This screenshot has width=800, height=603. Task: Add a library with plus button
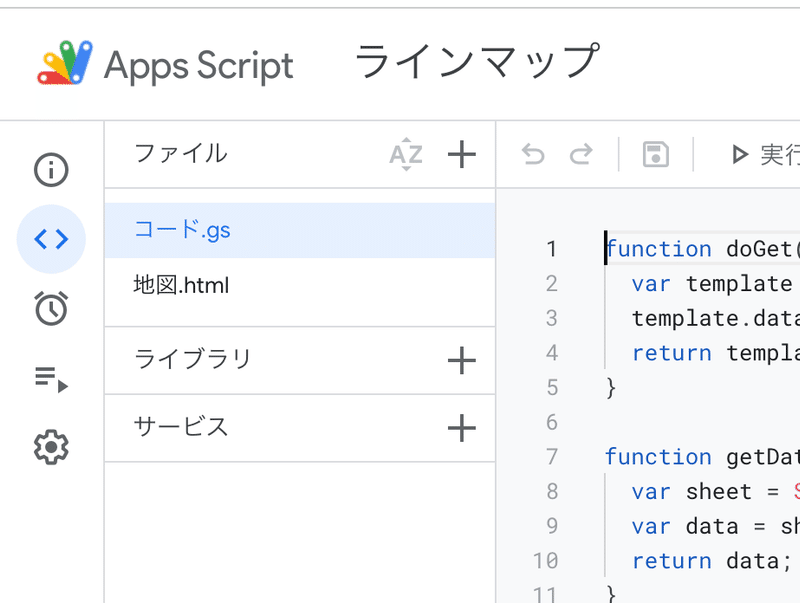(461, 361)
